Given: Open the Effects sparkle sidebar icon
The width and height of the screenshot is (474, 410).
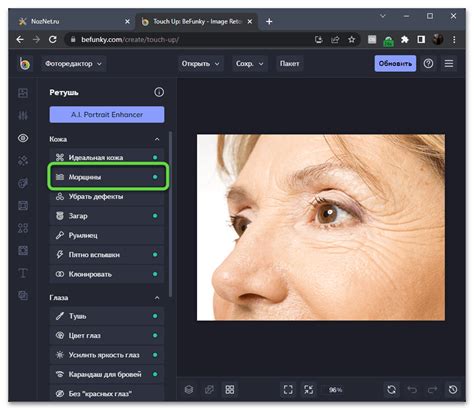Looking at the screenshot, I should click(x=23, y=160).
